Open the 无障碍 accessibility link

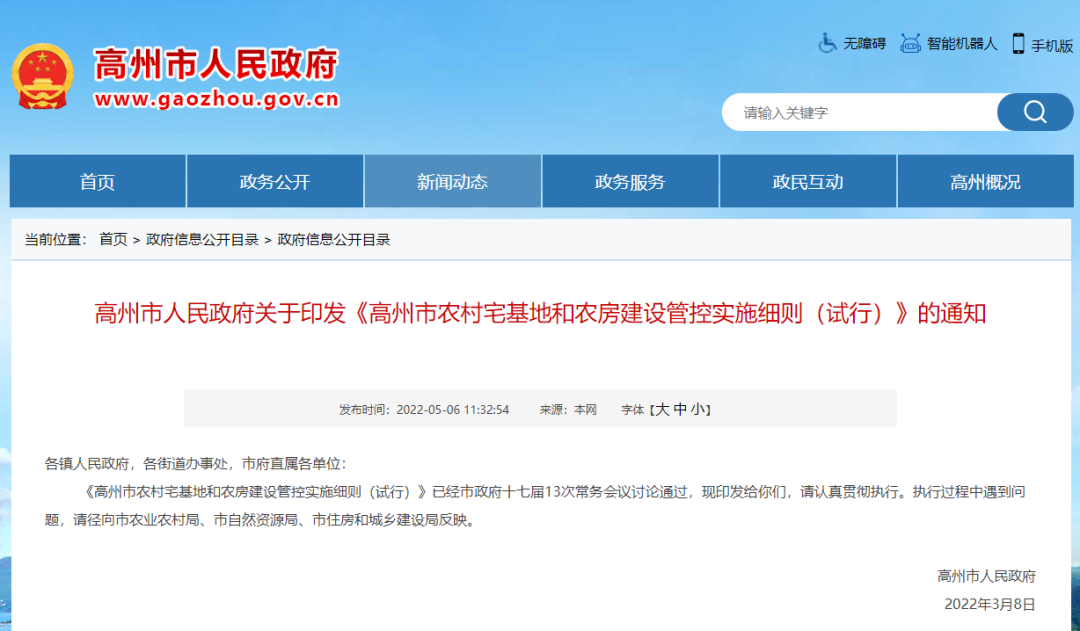864,44
